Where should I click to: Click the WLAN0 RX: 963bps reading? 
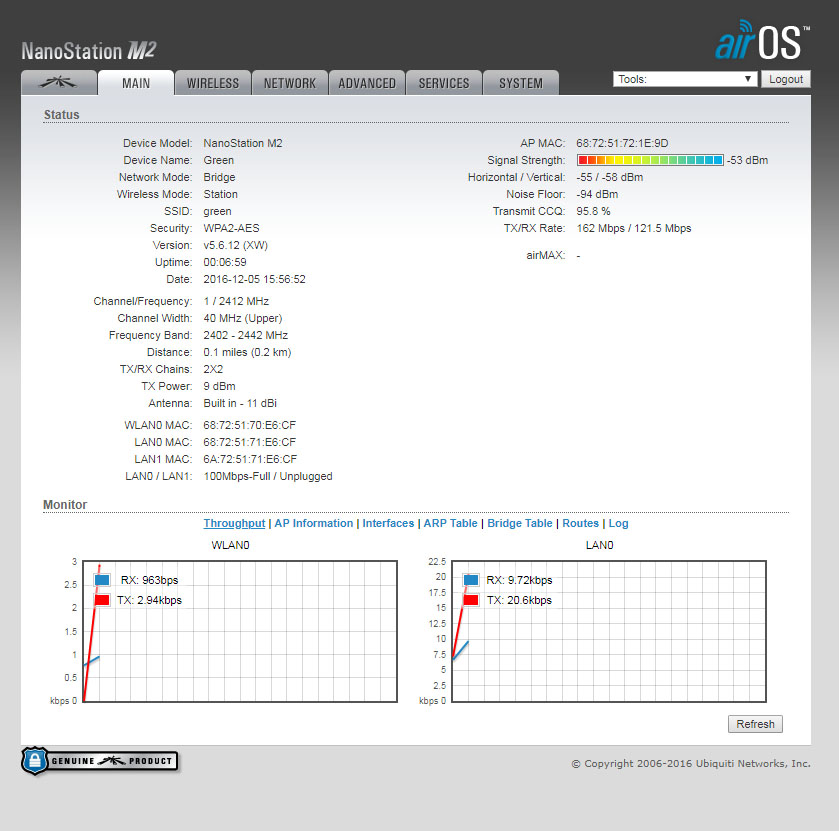149,580
